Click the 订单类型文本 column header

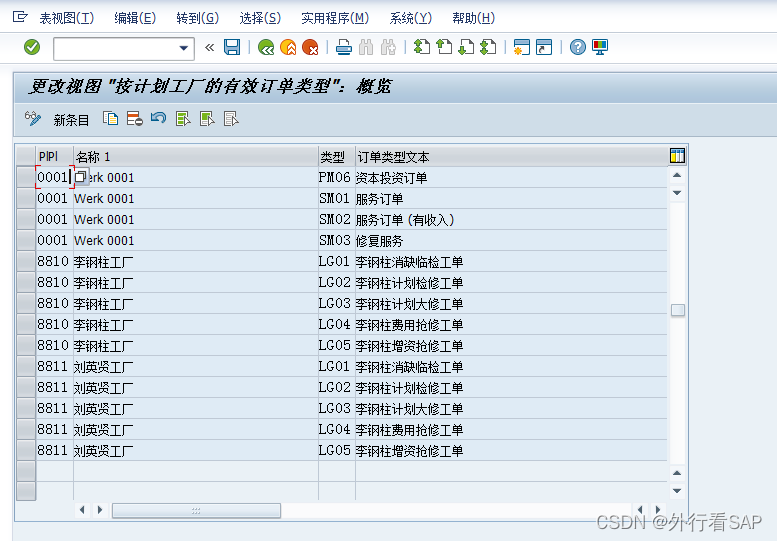pyautogui.click(x=511, y=157)
